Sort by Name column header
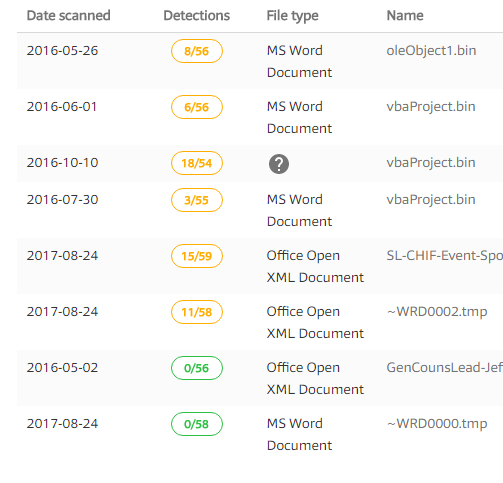This screenshot has height=483, width=503. point(405,16)
